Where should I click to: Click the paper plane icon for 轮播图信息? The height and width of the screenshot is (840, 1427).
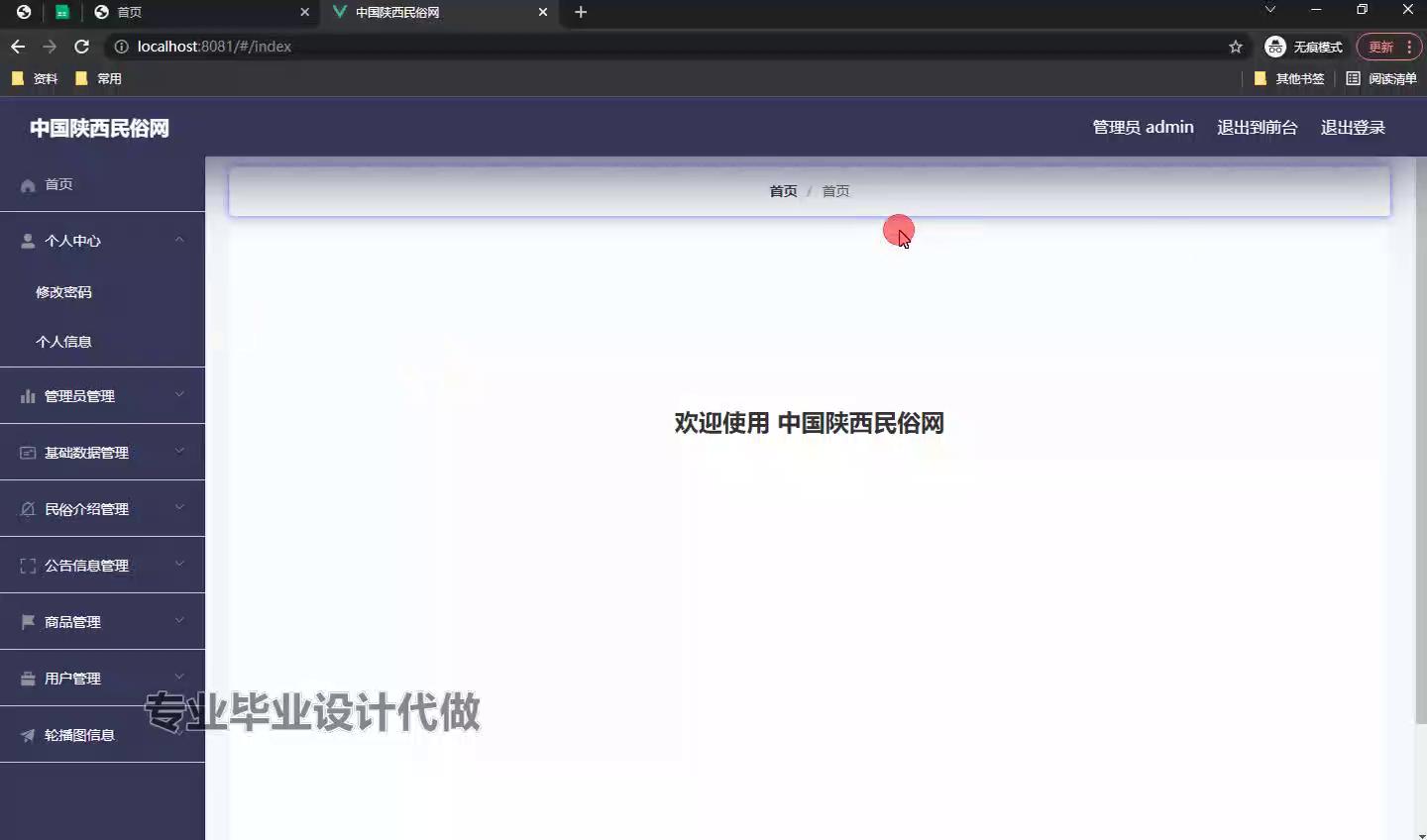pos(28,735)
